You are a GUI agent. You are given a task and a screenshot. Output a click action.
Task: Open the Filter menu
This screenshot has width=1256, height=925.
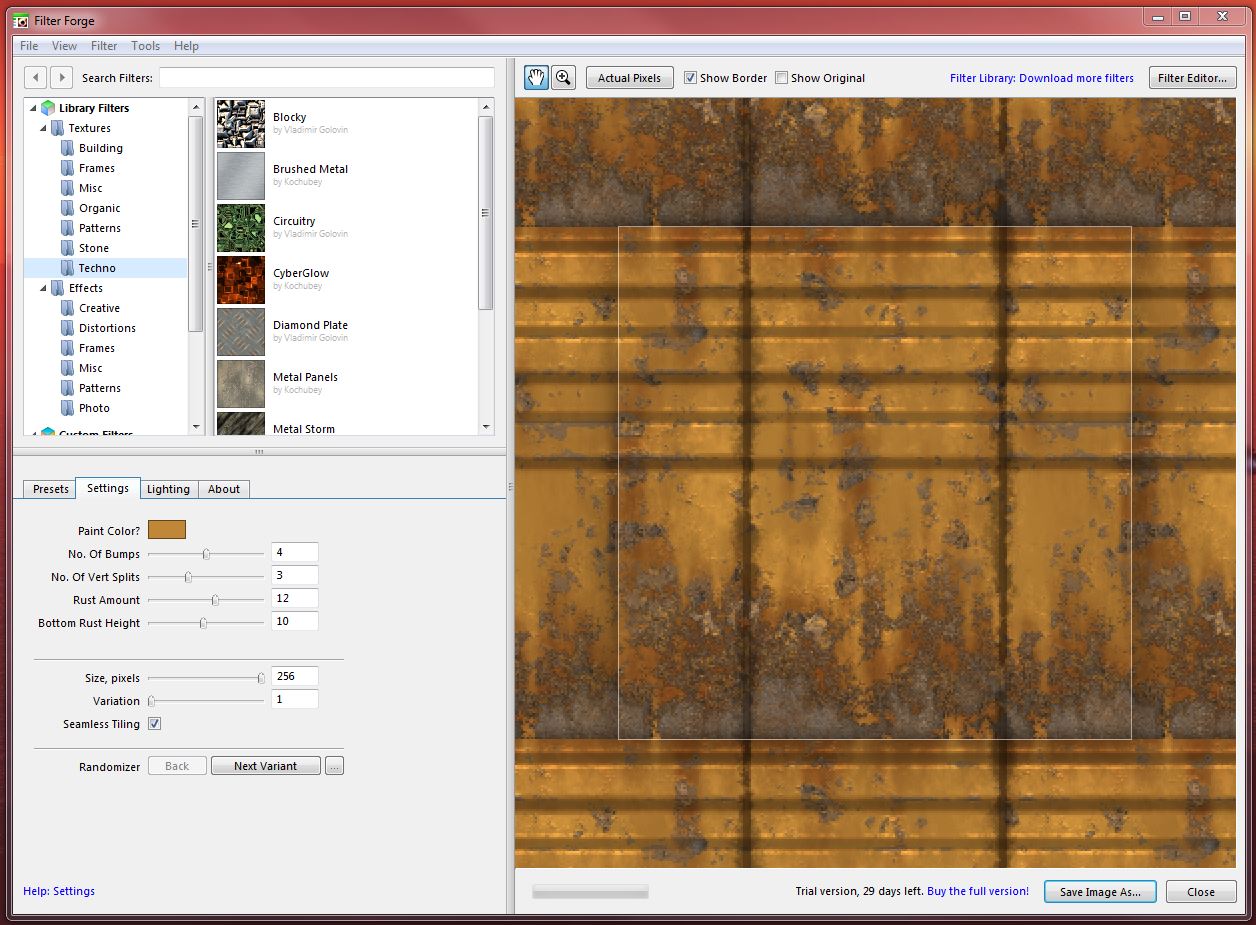104,46
